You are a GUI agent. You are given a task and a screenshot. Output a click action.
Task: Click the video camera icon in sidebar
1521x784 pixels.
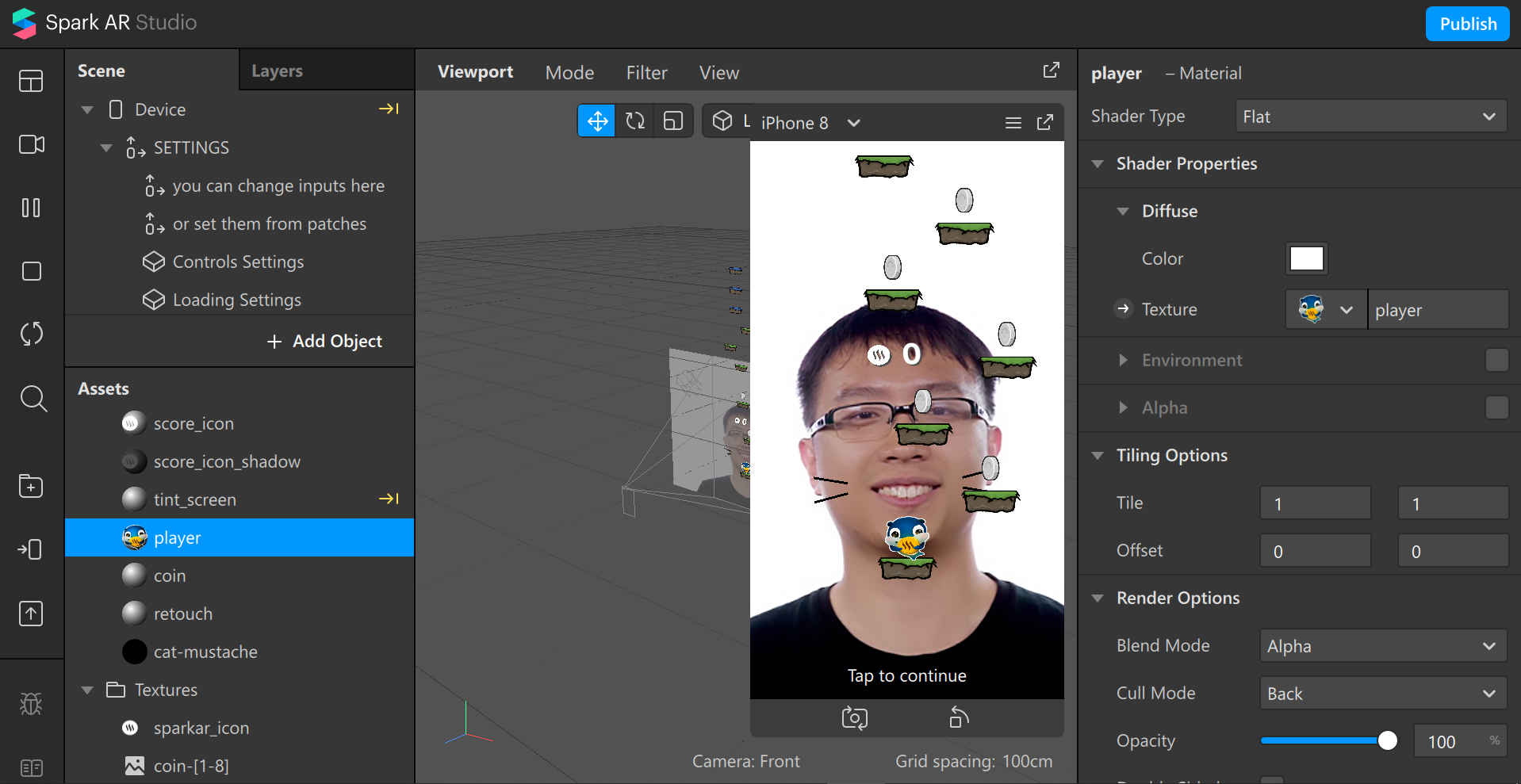click(x=31, y=144)
